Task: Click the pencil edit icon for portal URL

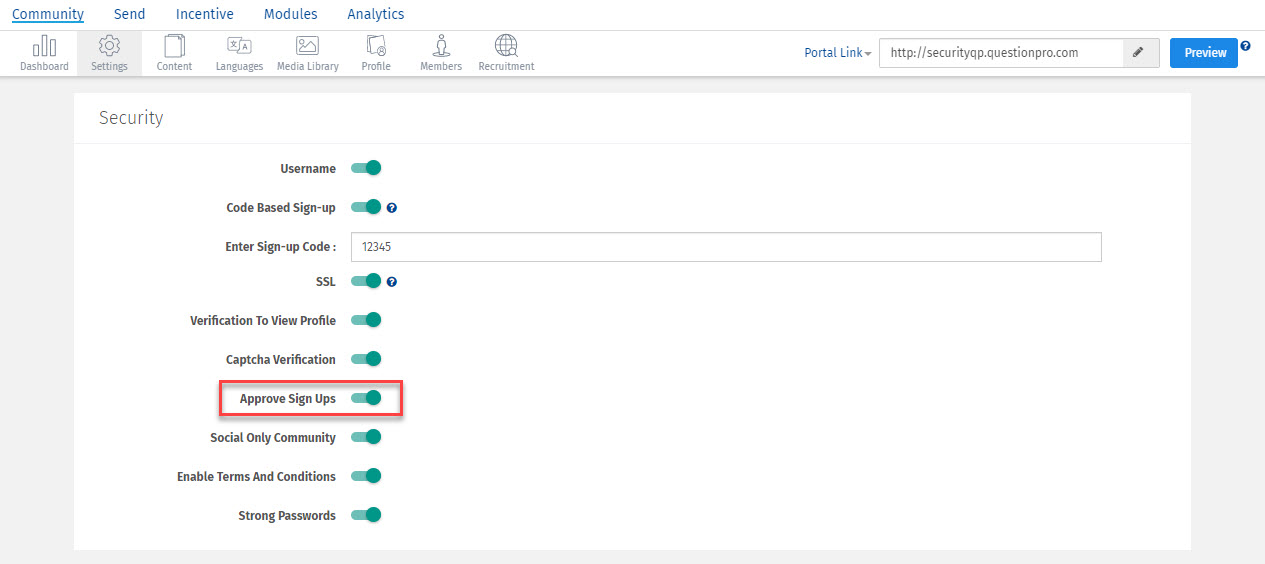Action: 1141,53
